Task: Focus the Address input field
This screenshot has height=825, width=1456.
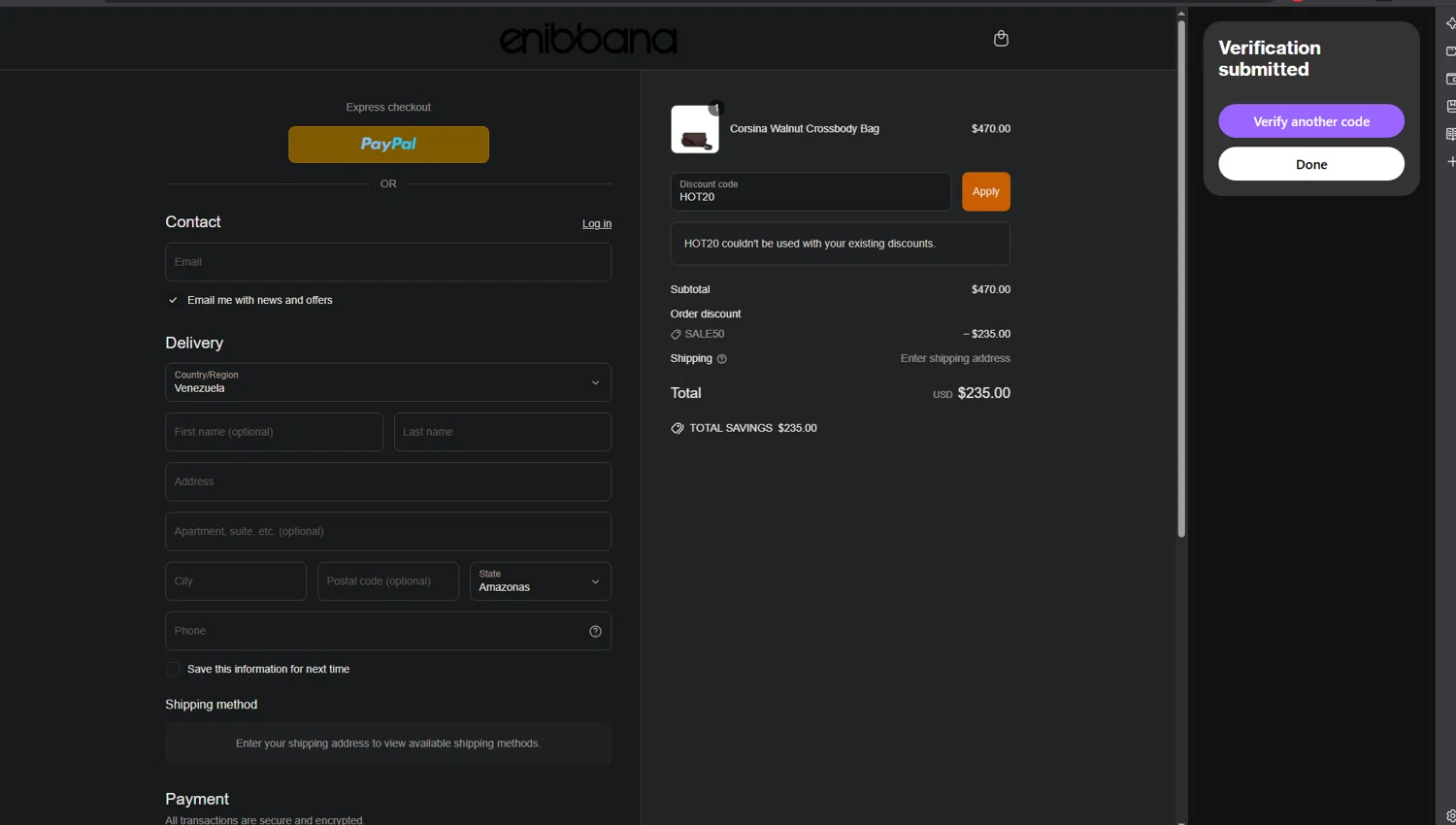Action: 388,482
